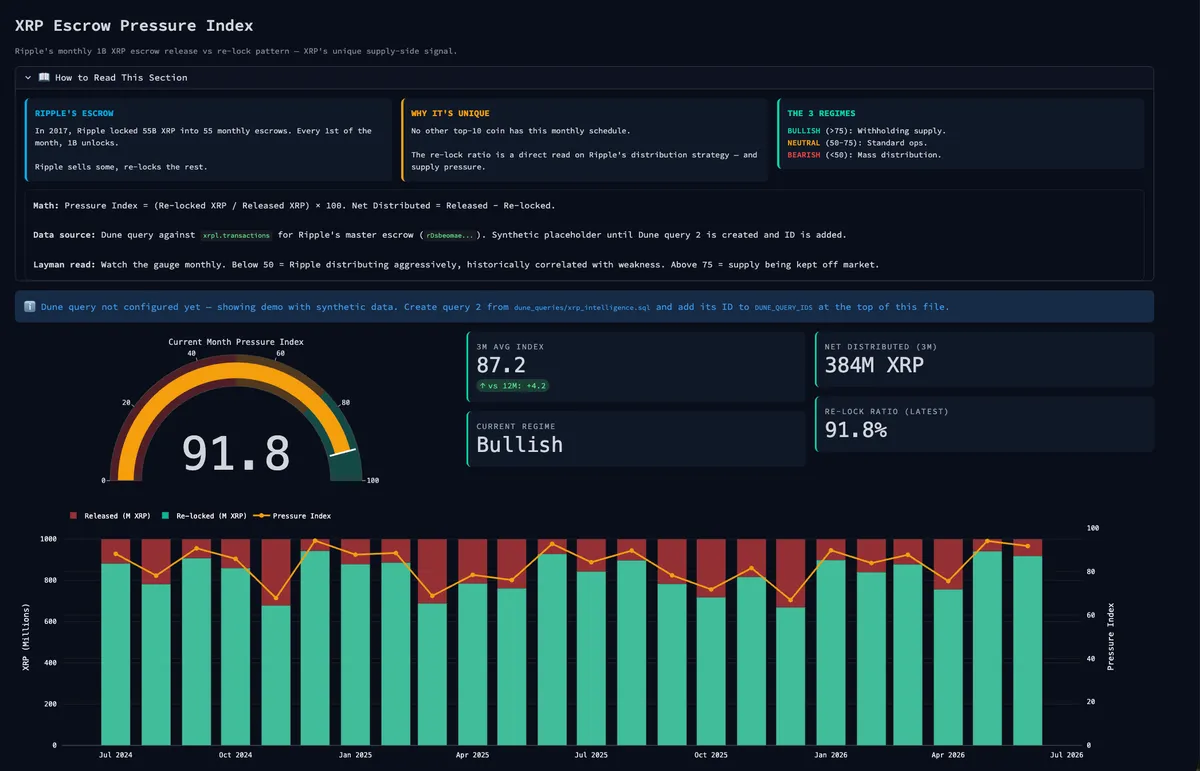The width and height of the screenshot is (1200, 771).
Task: Click the info icon in Dune query notice
Action: pos(29,307)
